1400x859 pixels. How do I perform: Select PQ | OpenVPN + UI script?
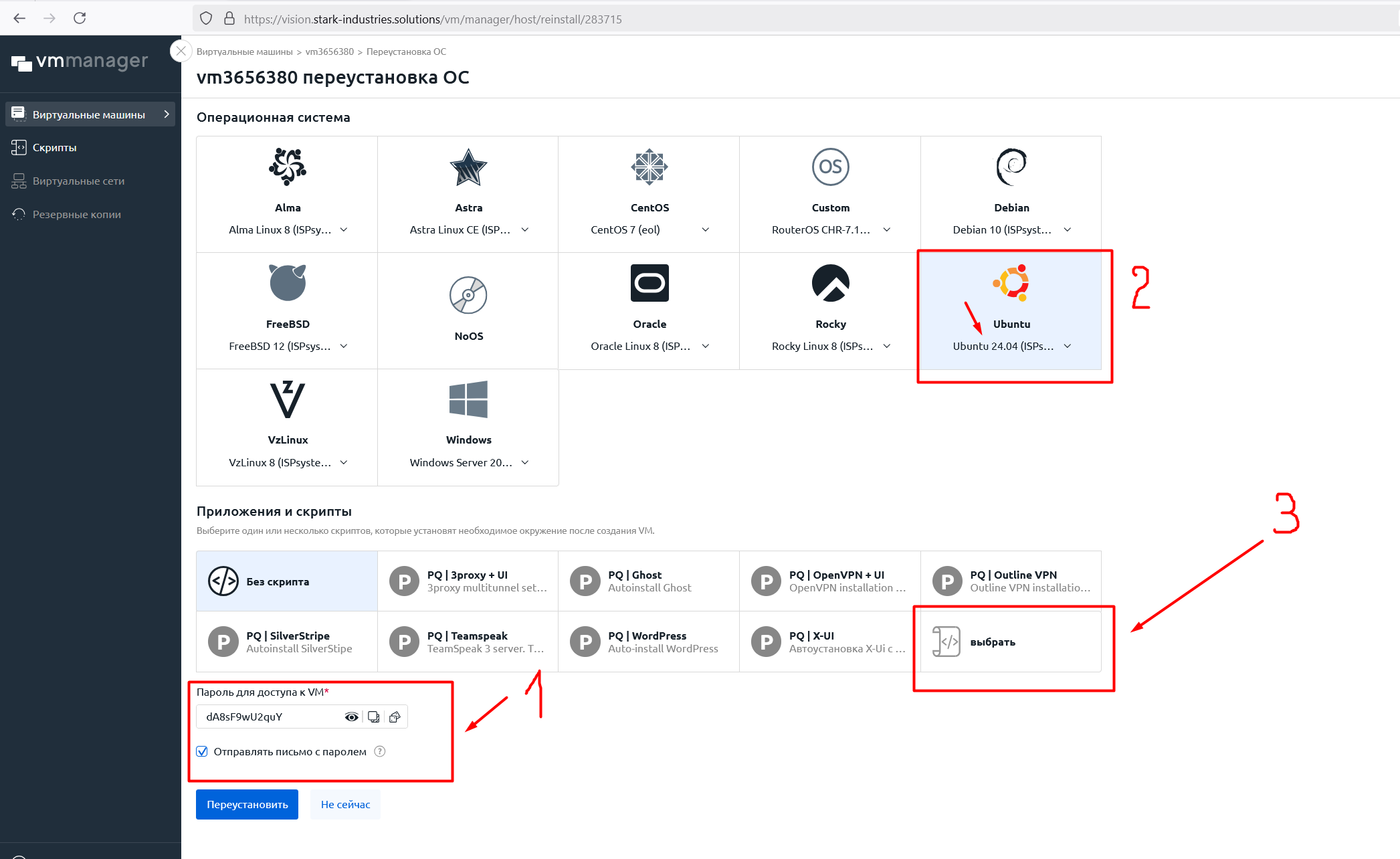(830, 581)
